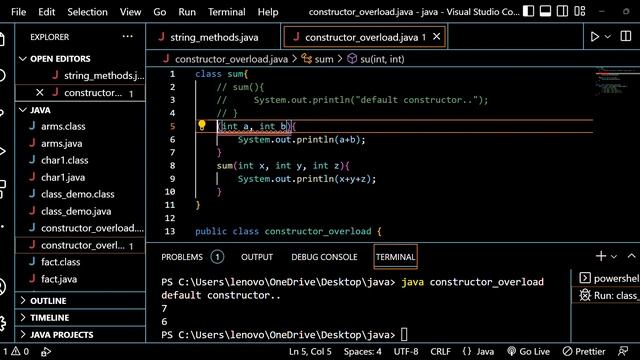
Task: Open the Run menu
Action: click(187, 12)
